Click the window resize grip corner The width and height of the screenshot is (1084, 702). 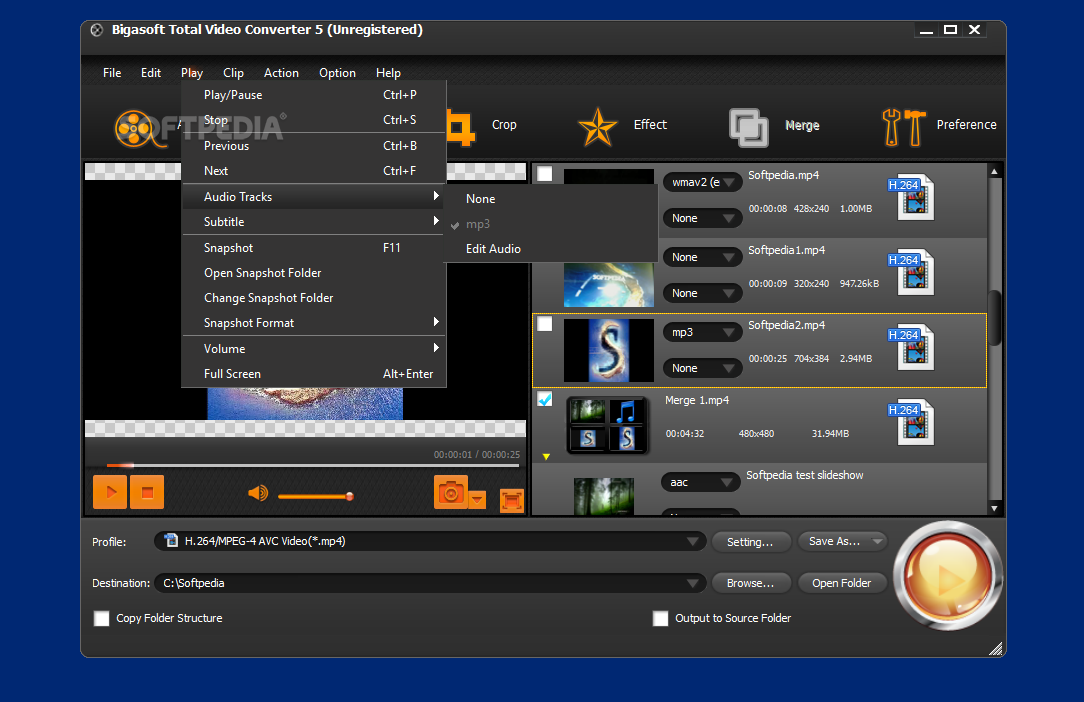click(996, 649)
